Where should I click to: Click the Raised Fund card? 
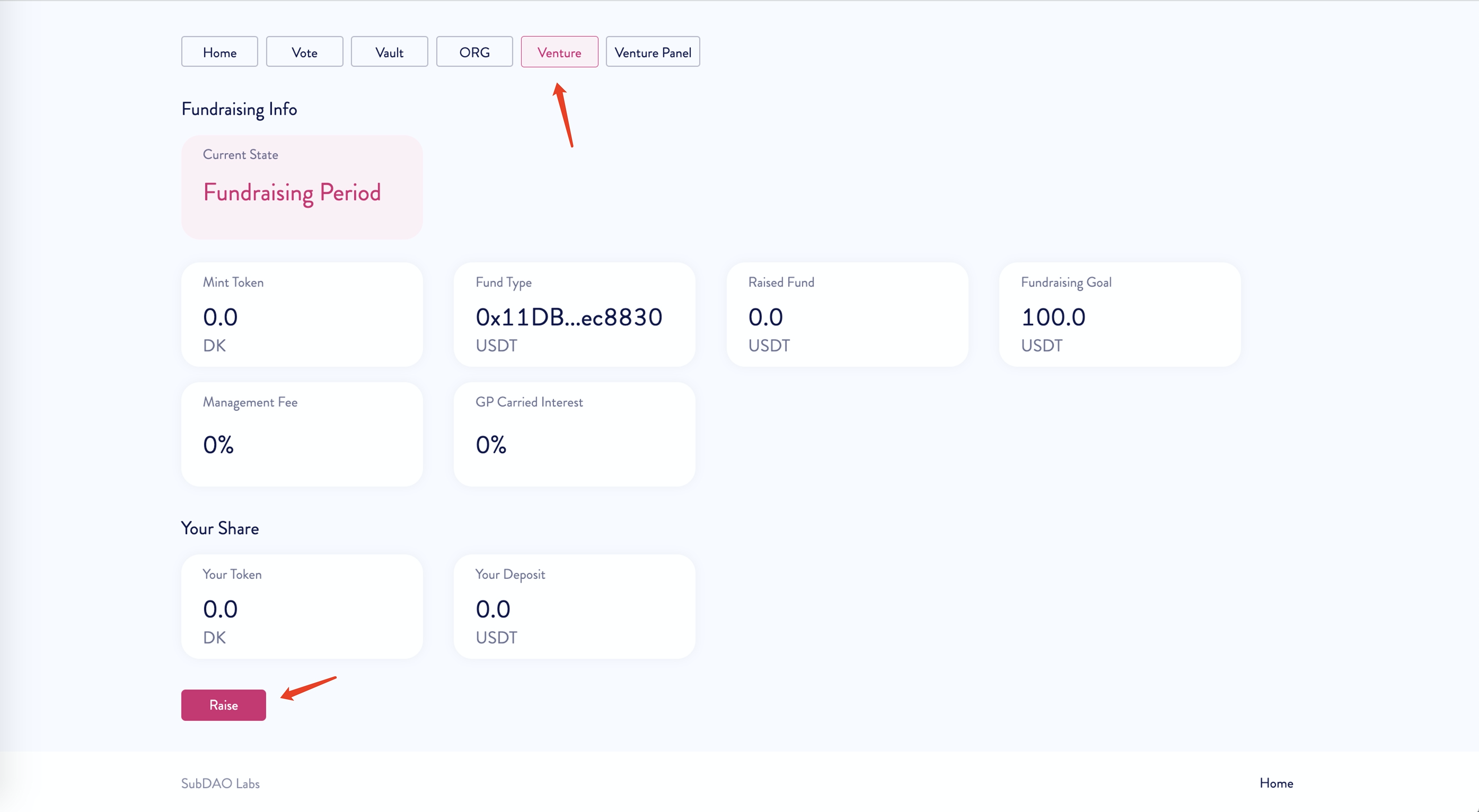847,315
